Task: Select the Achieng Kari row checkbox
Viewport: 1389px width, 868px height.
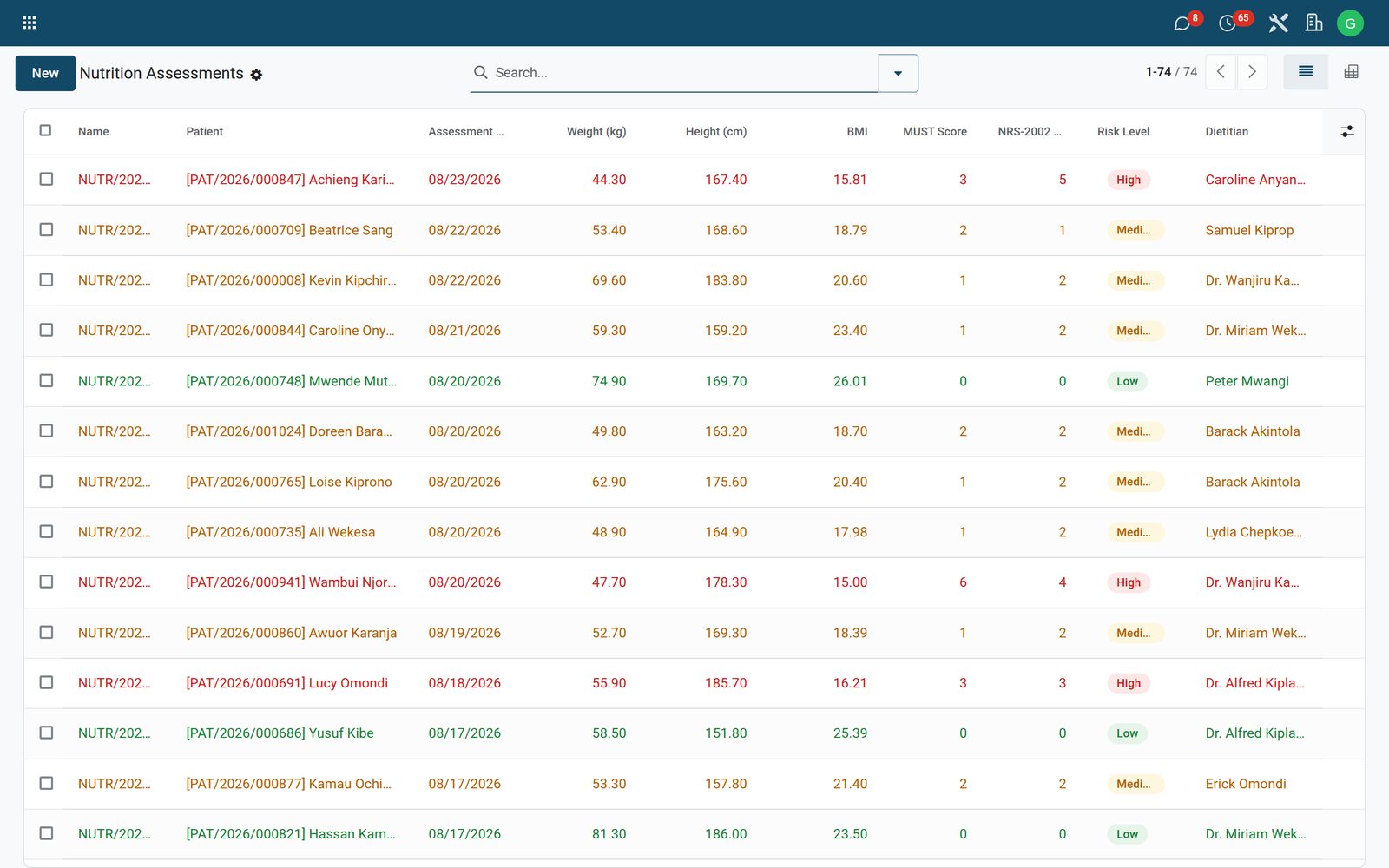Action: coord(46,179)
